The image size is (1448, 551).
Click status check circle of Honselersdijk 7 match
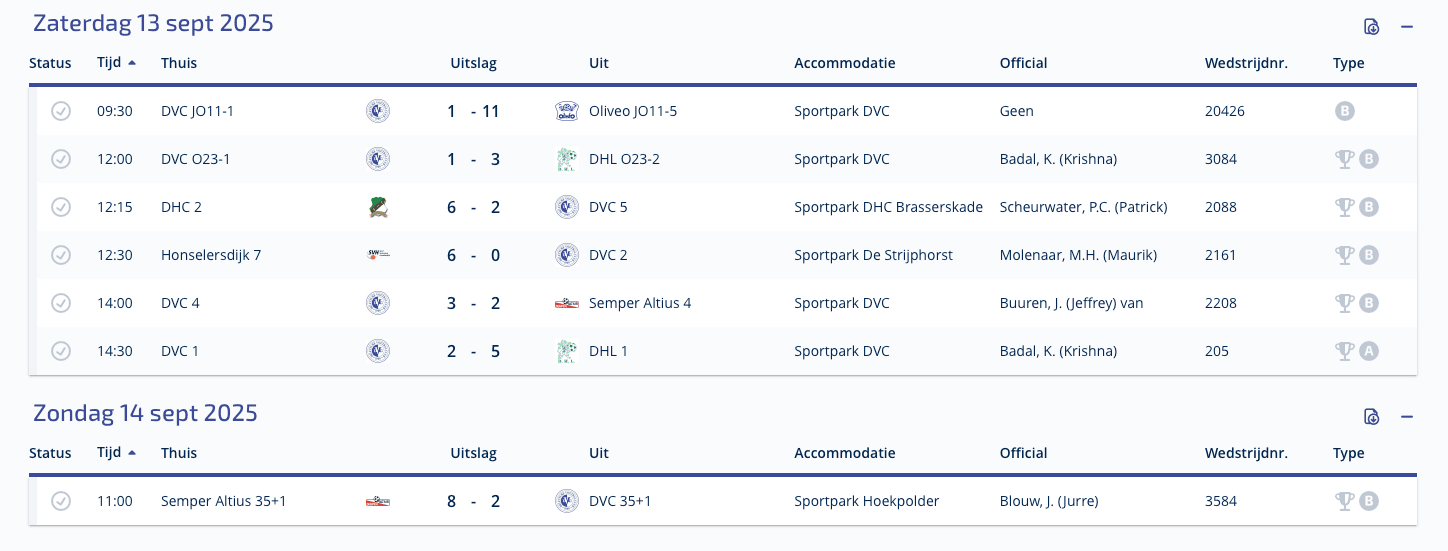[61, 255]
